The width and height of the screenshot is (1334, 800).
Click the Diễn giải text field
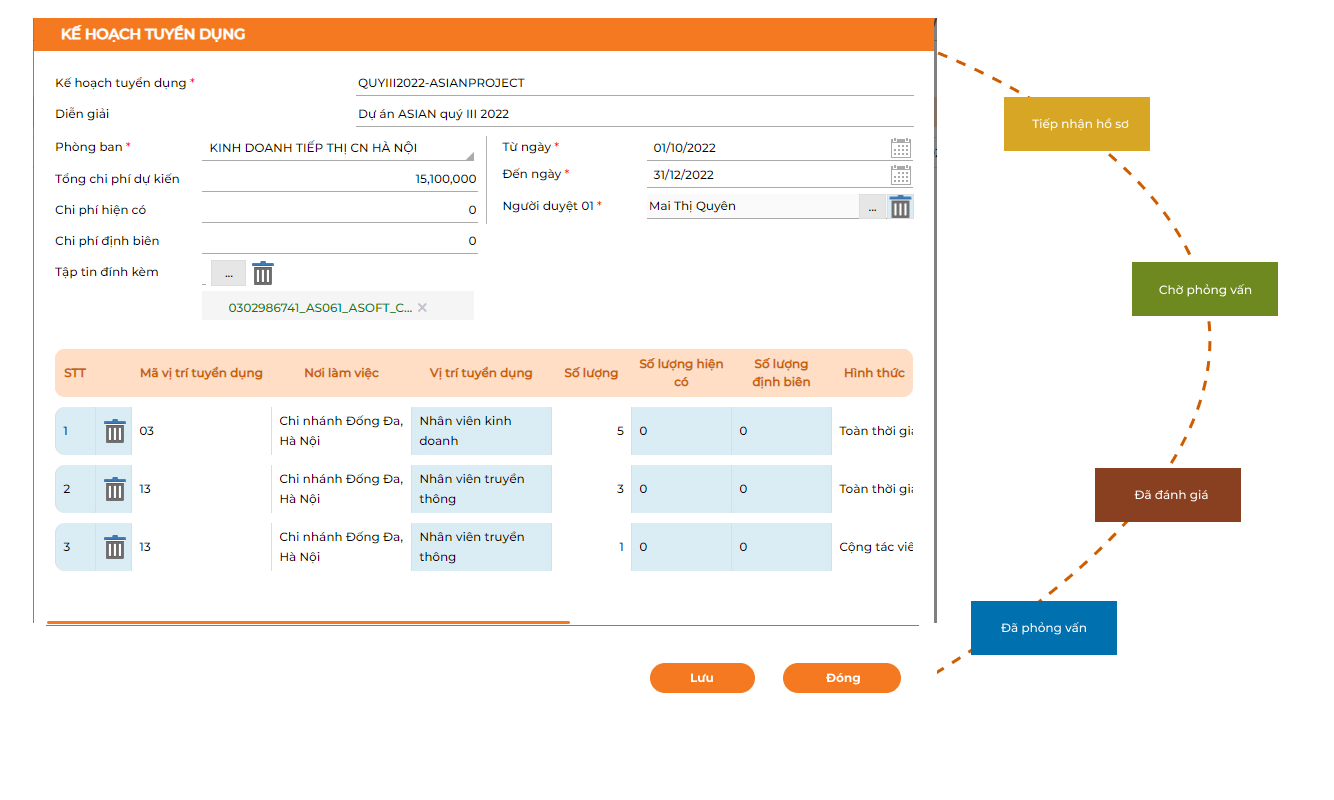click(635, 114)
